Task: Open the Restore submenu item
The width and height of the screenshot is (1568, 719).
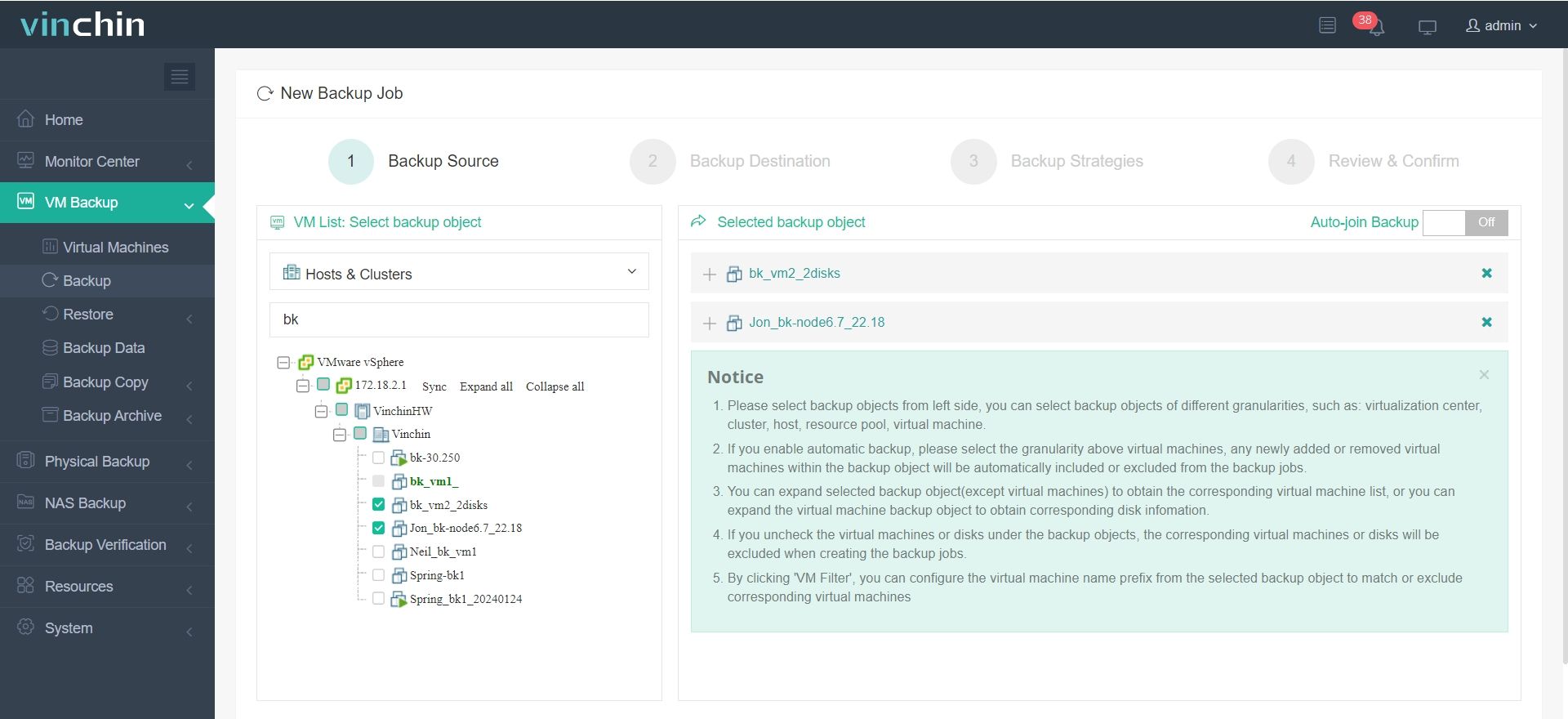Action: click(x=107, y=314)
